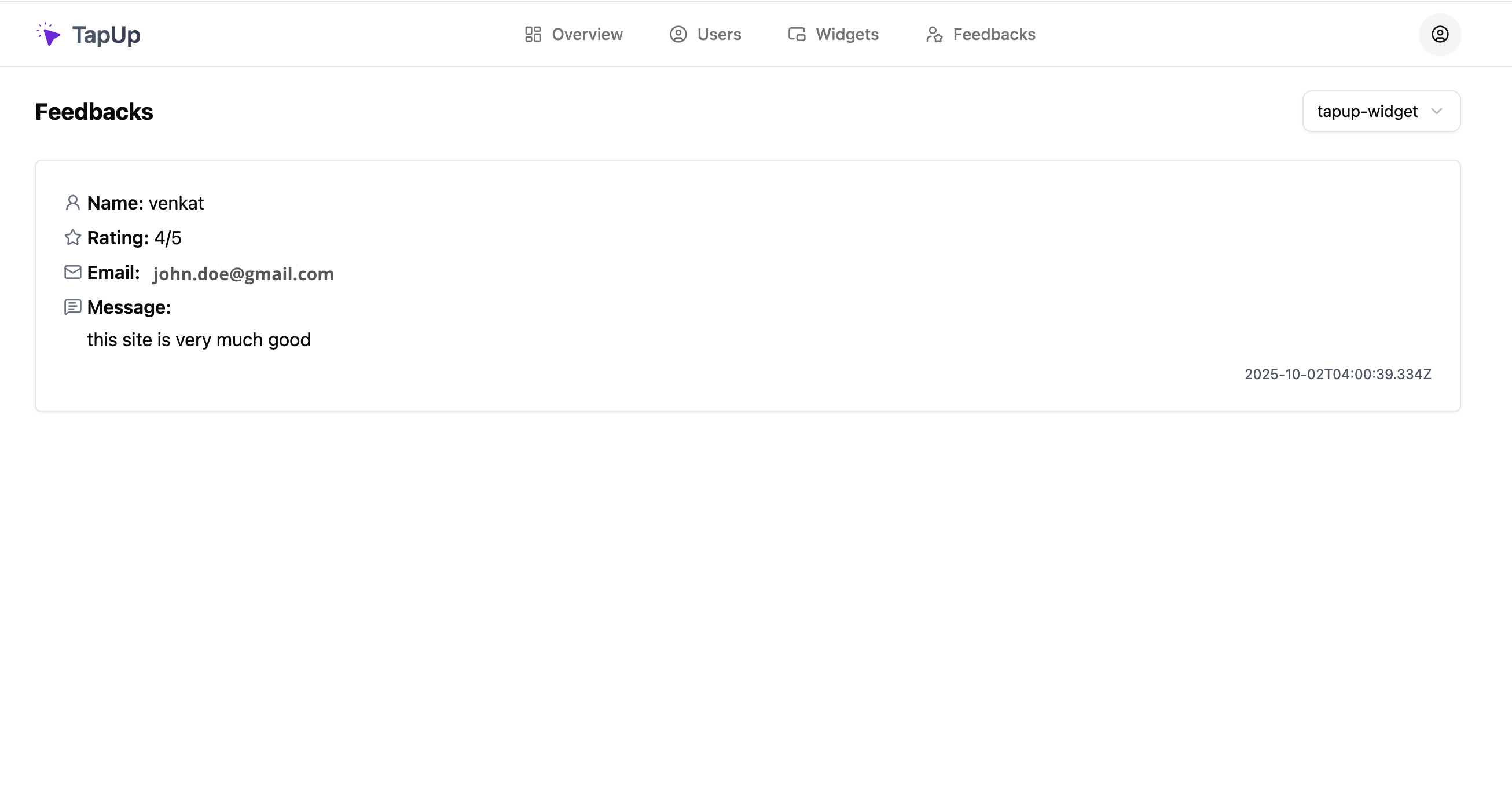Screen dimensions: 1512x793
Task: Click the Users circle icon in navbar
Action: coord(678,35)
